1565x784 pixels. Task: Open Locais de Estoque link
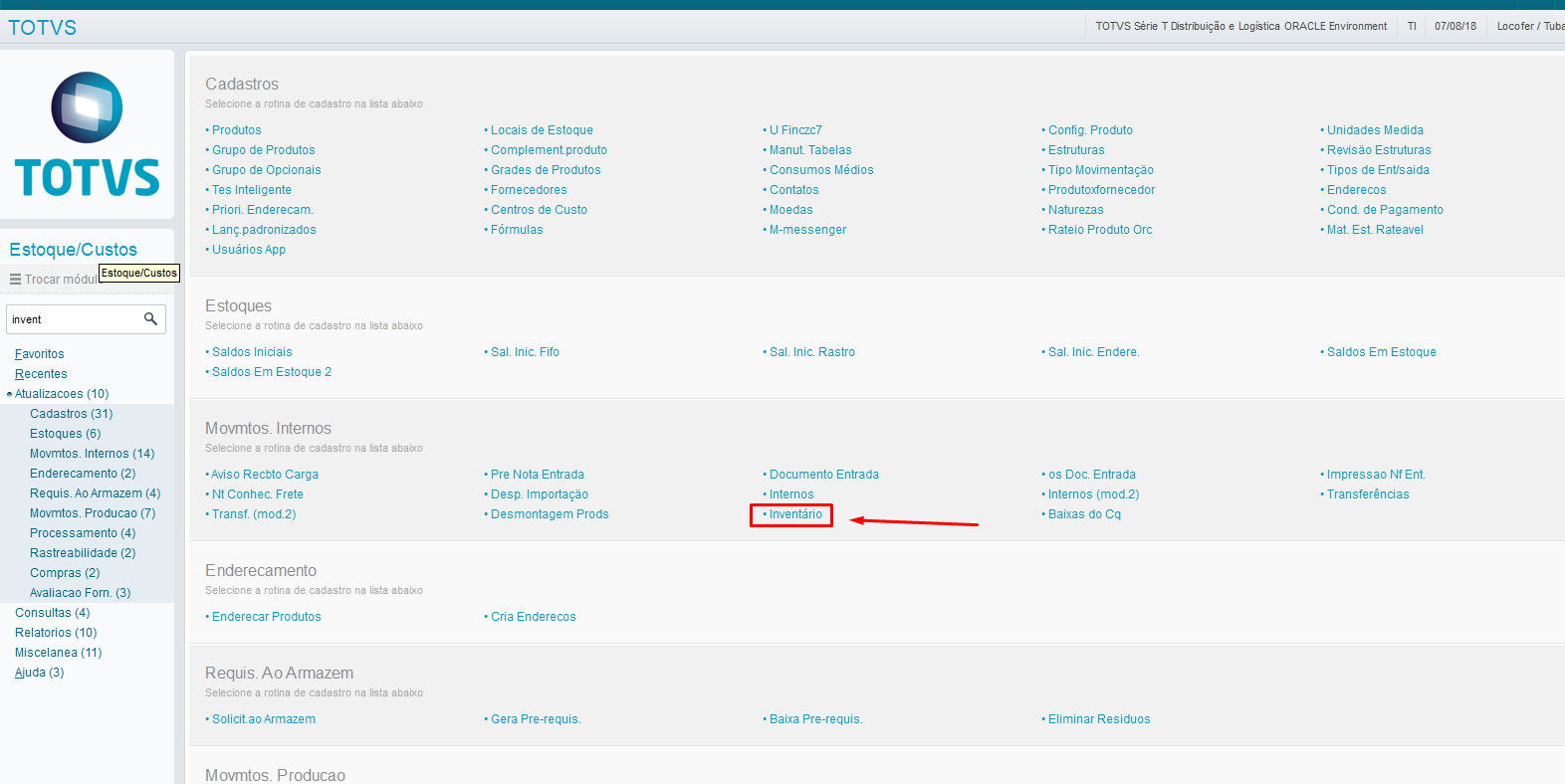[542, 130]
